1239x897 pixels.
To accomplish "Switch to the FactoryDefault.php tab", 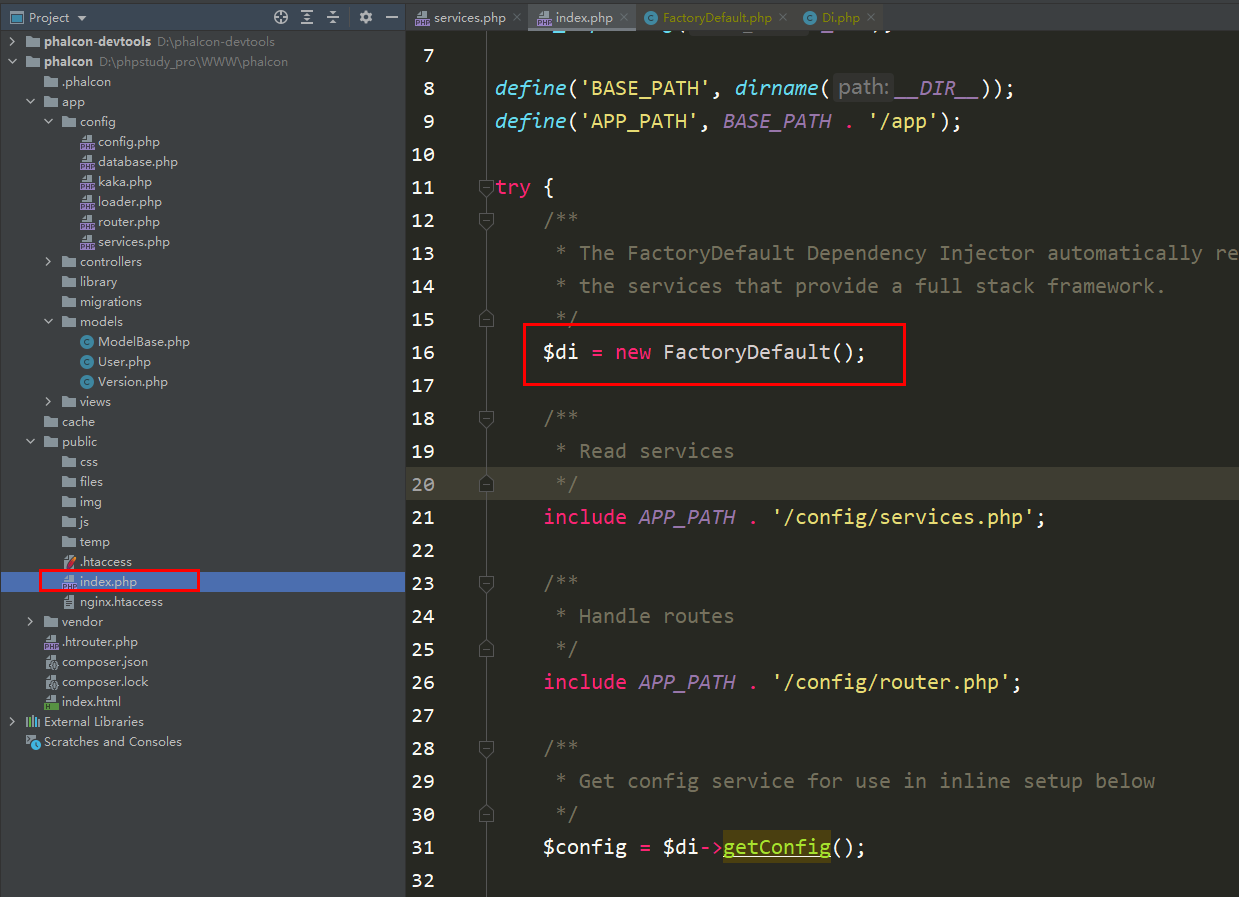I will (x=716, y=17).
